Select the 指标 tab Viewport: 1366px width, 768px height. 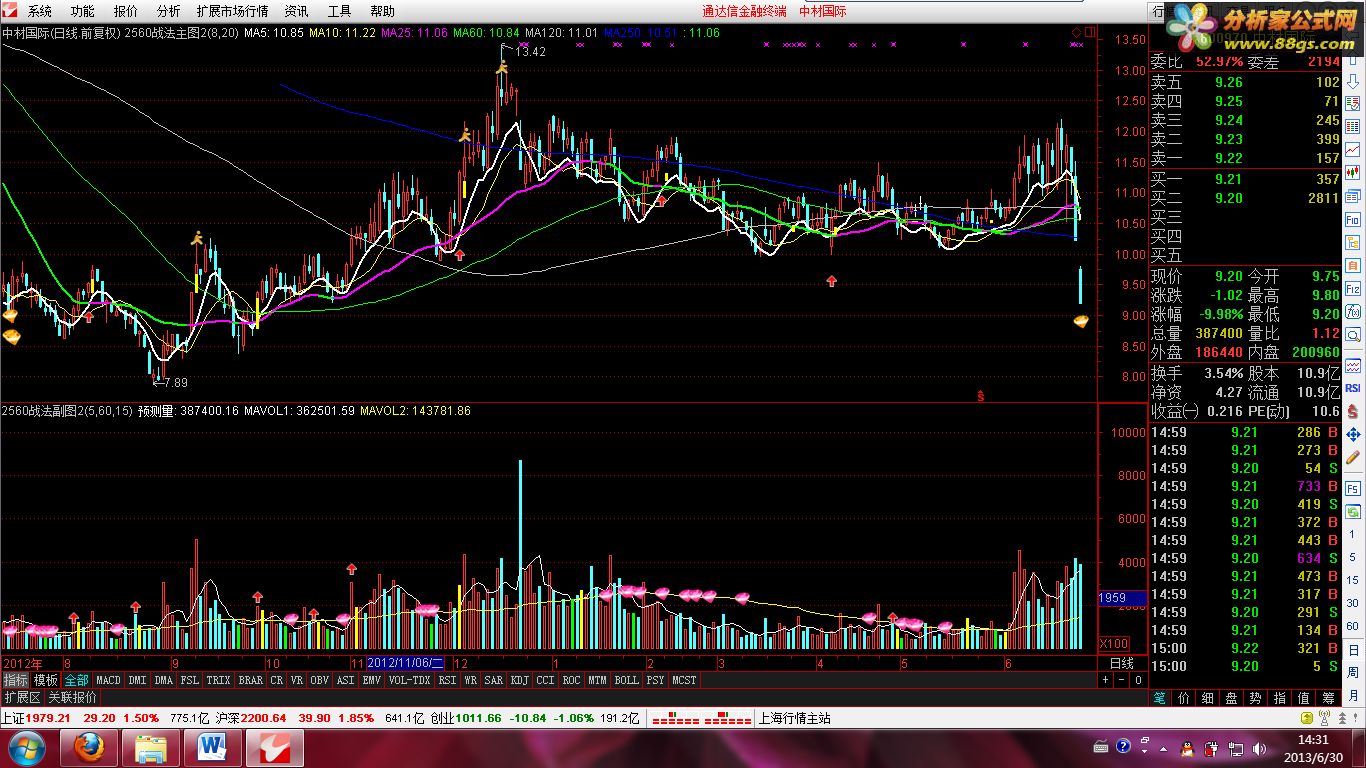[x=15, y=680]
